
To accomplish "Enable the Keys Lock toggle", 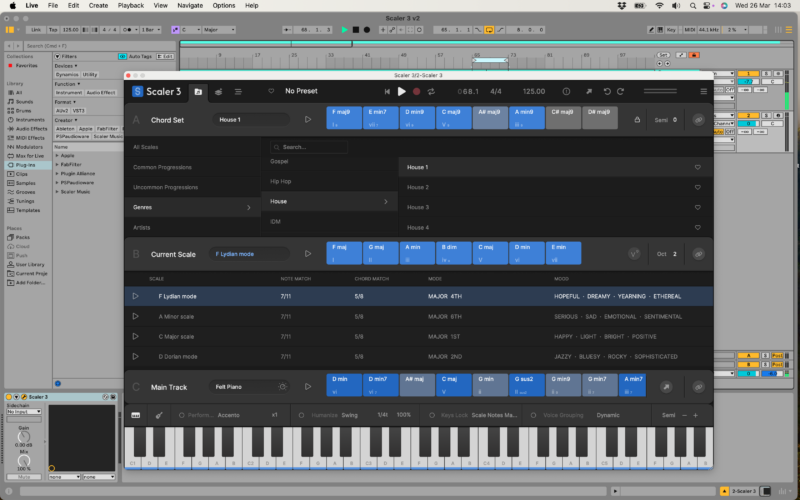I will click(x=432, y=415).
